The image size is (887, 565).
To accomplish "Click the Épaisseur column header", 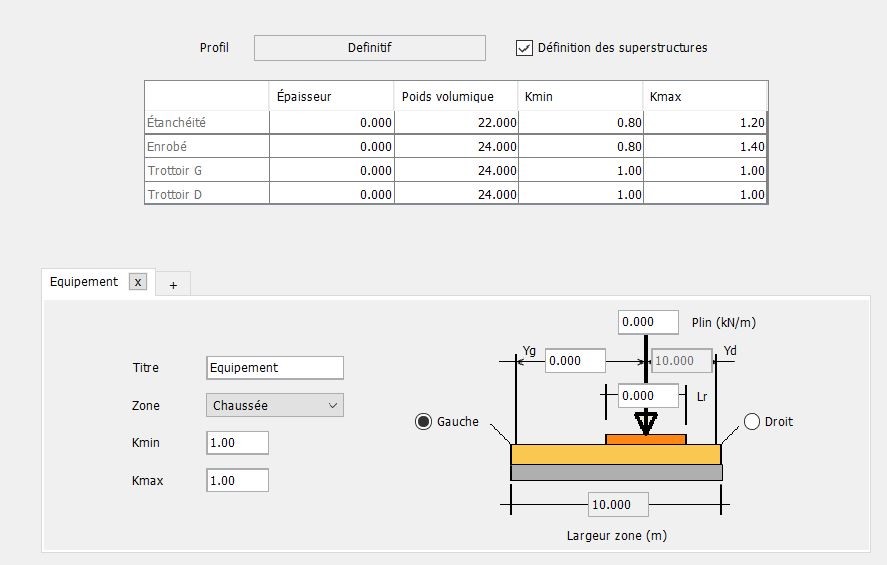I will tap(331, 96).
